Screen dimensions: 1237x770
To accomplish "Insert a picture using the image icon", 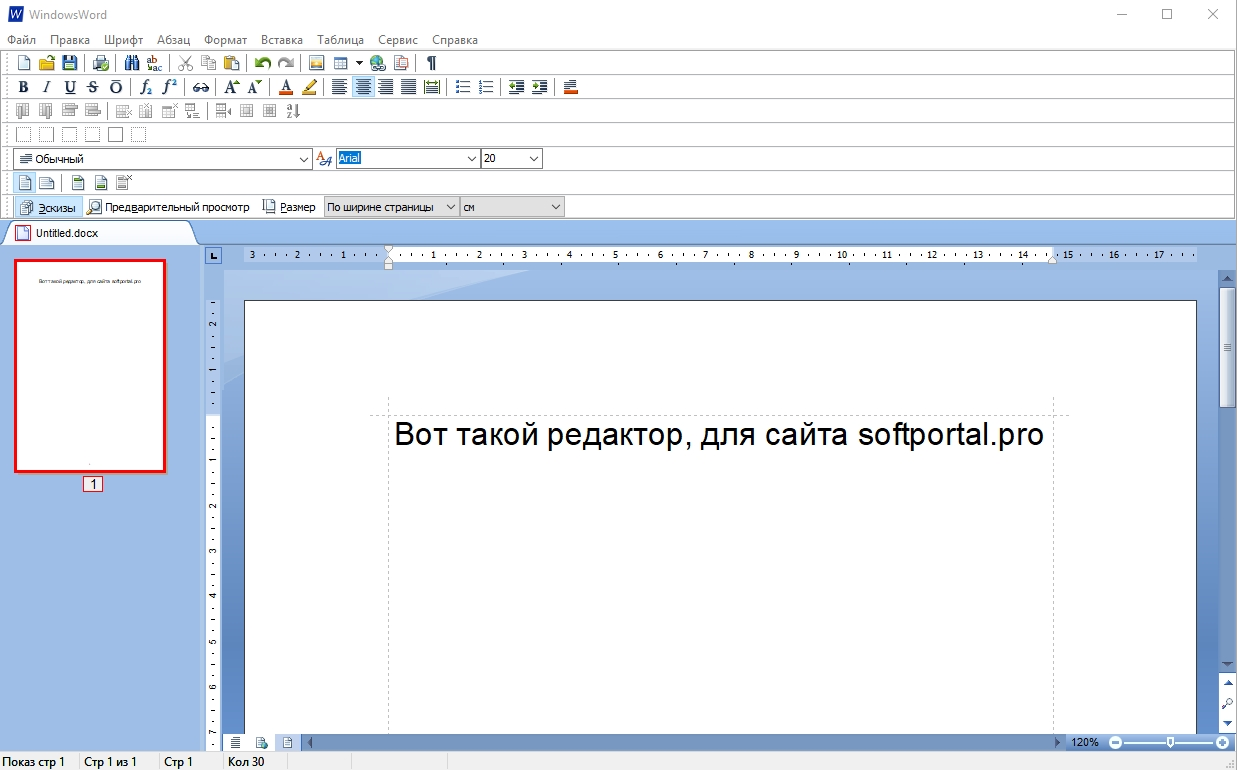I will point(316,63).
